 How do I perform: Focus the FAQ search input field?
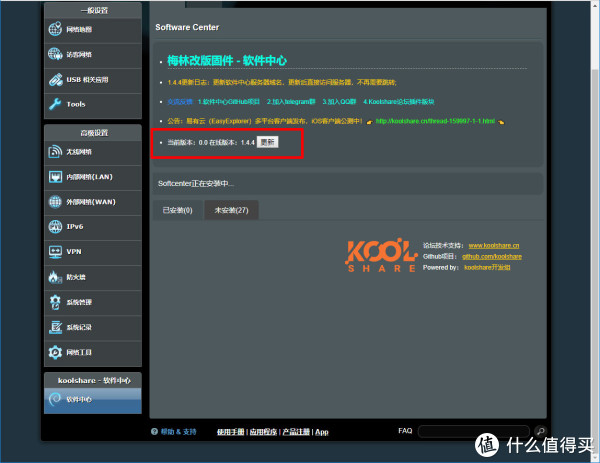[x=474, y=431]
